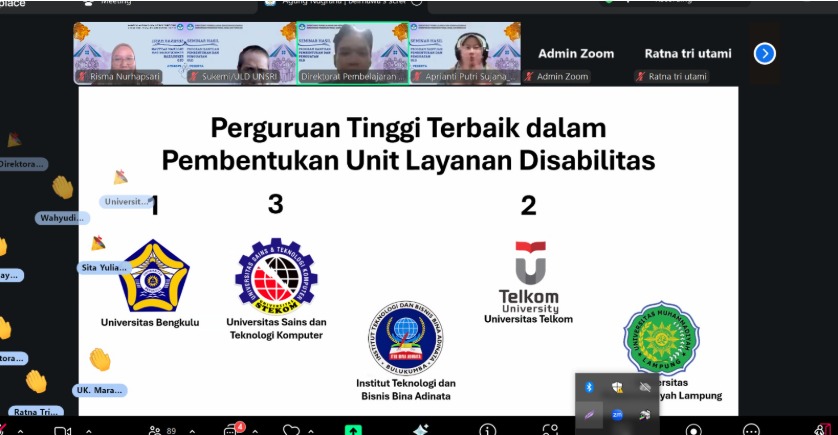The width and height of the screenshot is (838, 435).
Task: Click the Bluetooth icon in system tray popup
Action: click(x=589, y=387)
